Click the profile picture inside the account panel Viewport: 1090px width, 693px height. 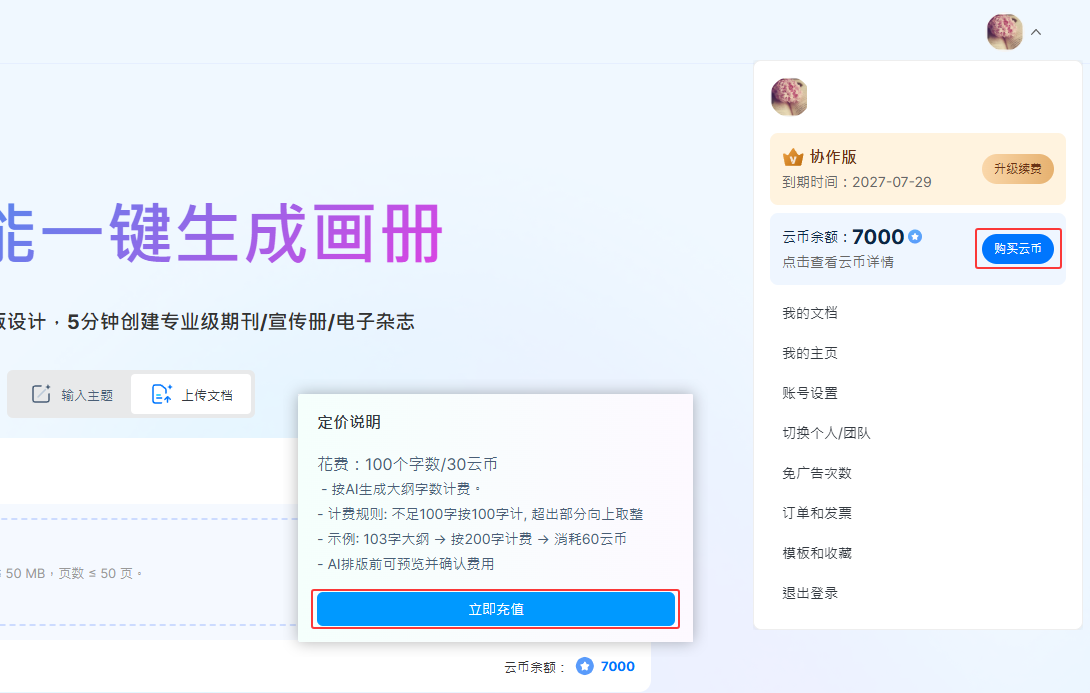[x=789, y=97]
